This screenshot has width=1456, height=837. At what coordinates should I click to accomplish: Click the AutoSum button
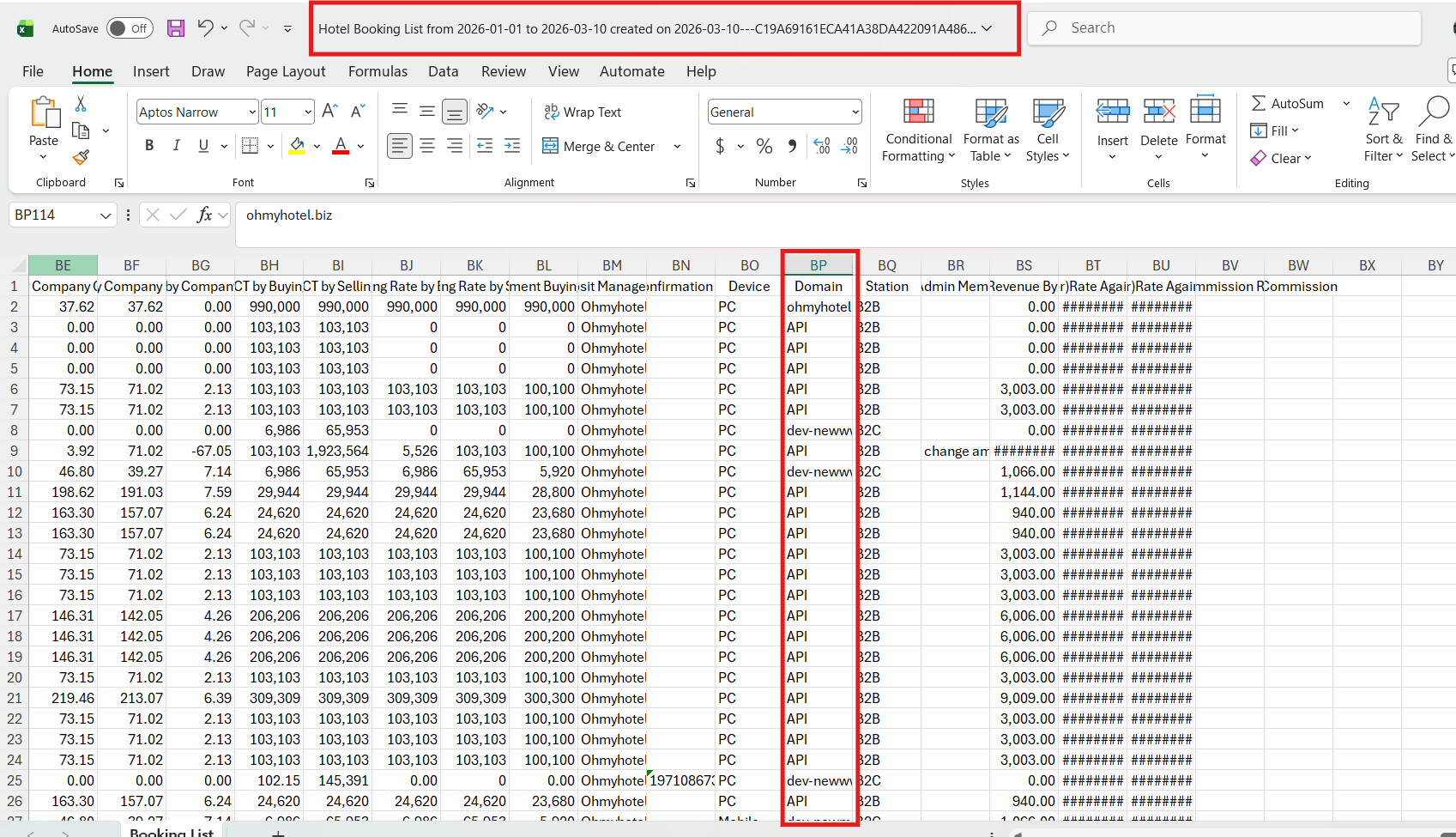(x=1288, y=104)
